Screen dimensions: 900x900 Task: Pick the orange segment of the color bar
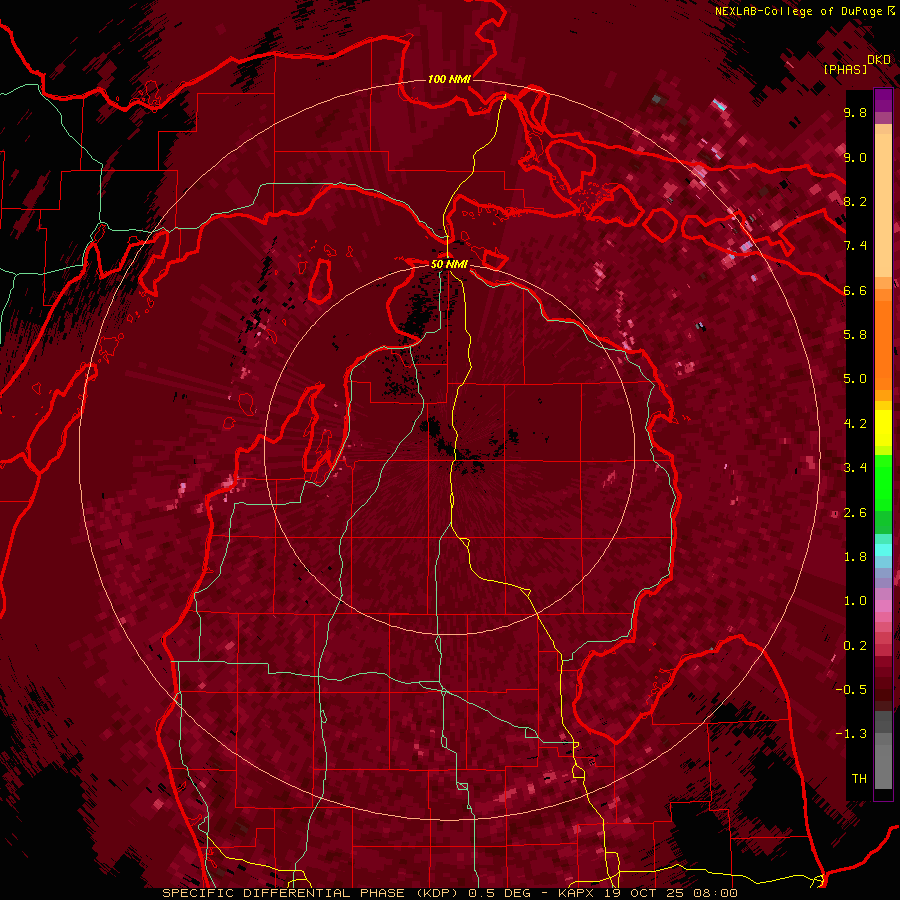pyautogui.click(x=883, y=344)
